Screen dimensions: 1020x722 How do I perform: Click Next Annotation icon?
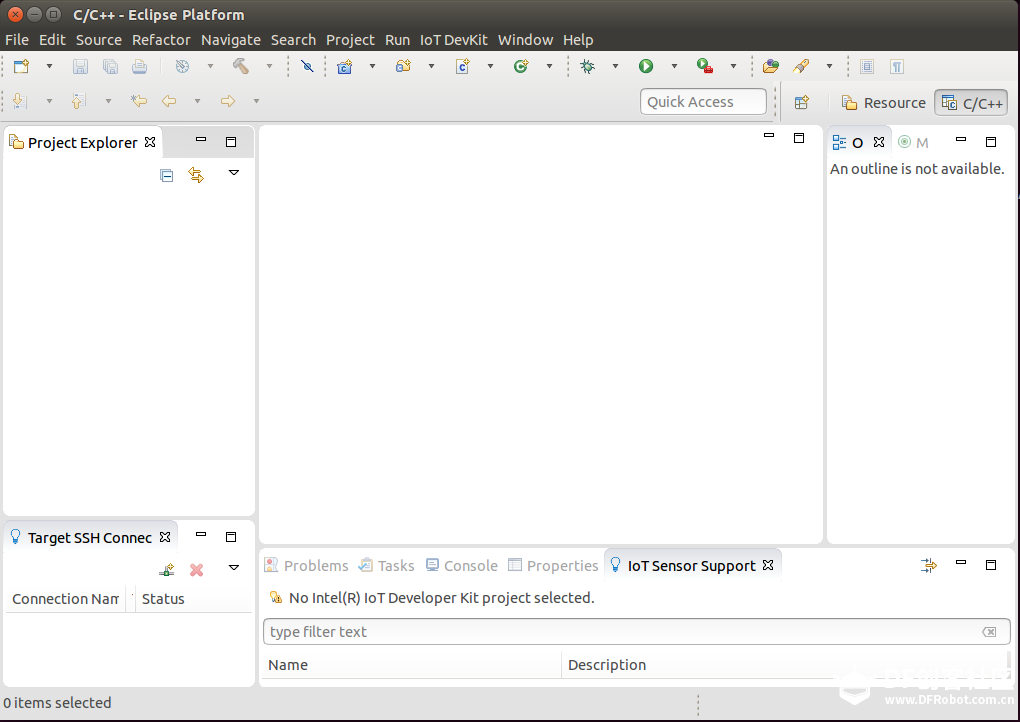[x=20, y=101]
